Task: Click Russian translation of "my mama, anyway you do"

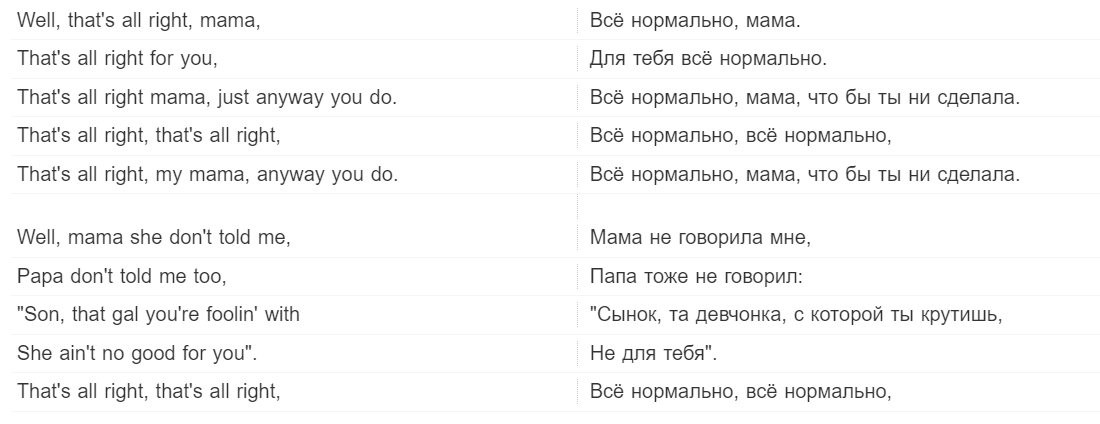Action: (x=805, y=174)
